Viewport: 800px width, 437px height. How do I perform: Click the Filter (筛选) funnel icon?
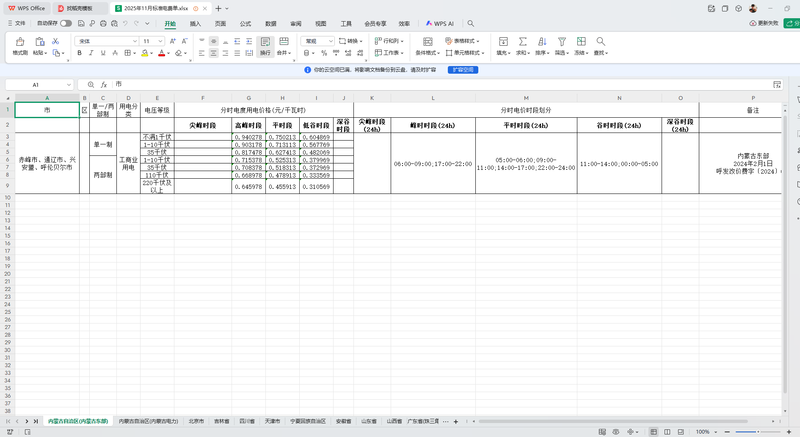coord(562,42)
